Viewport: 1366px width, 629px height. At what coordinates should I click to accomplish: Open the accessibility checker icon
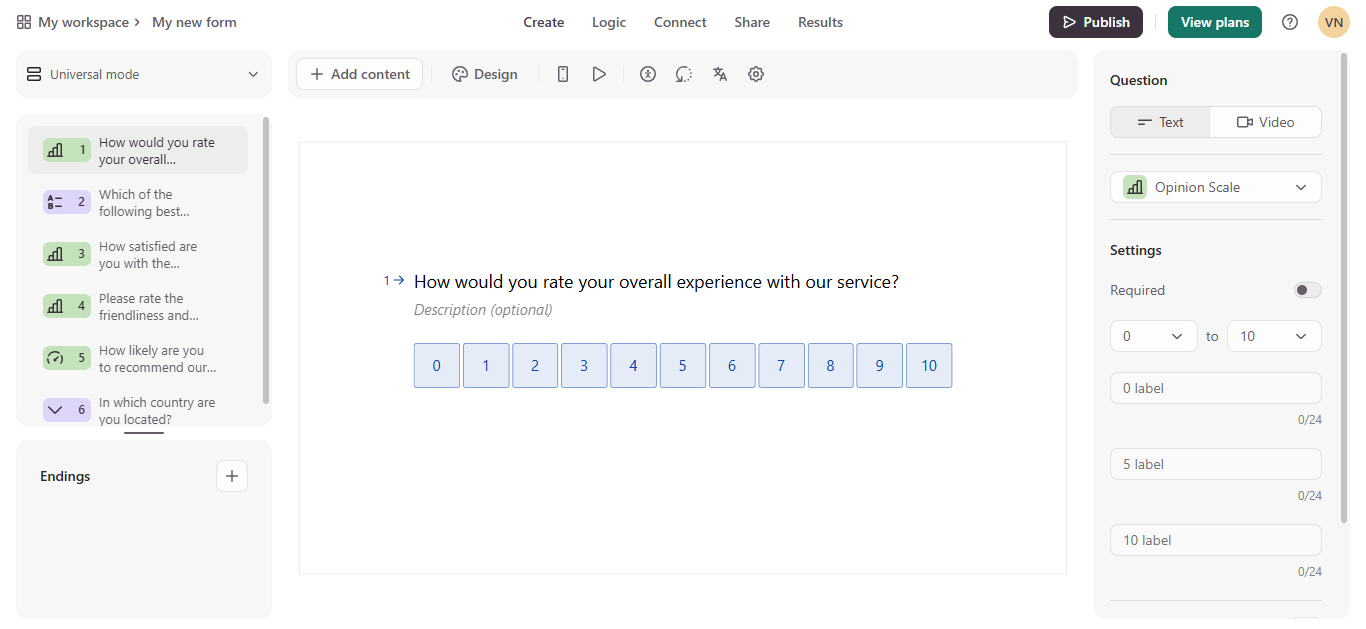[x=647, y=73]
